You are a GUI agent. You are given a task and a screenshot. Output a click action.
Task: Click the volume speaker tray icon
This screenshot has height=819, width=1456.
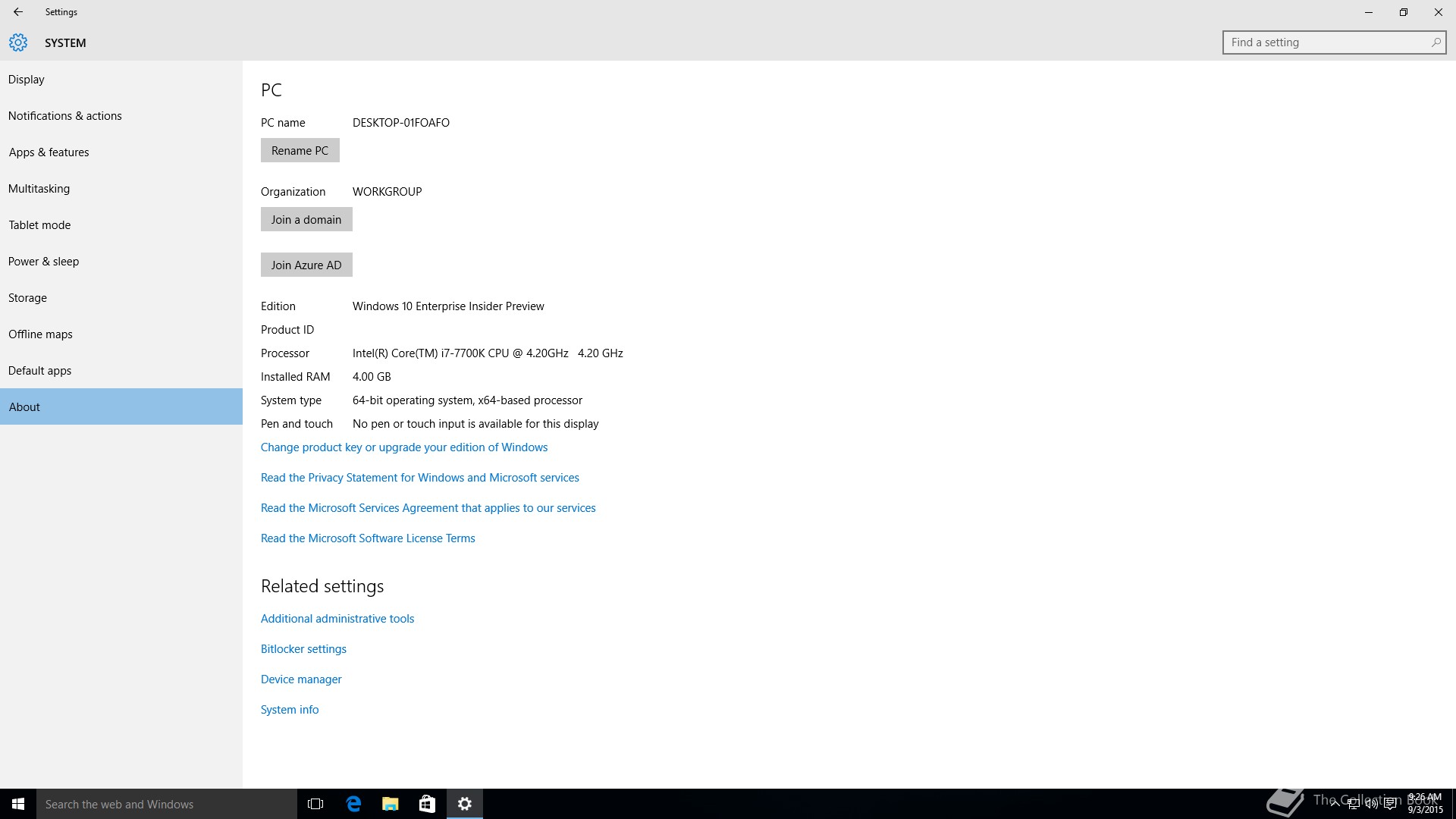[1371, 804]
